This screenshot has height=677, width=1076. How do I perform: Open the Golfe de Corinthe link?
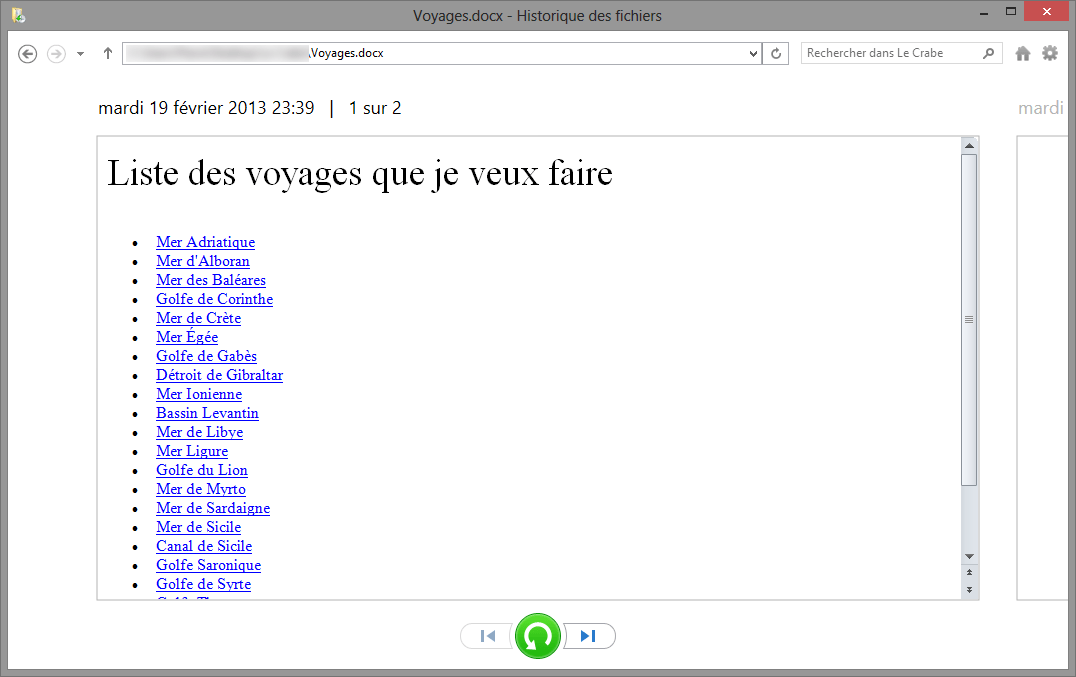pos(214,299)
